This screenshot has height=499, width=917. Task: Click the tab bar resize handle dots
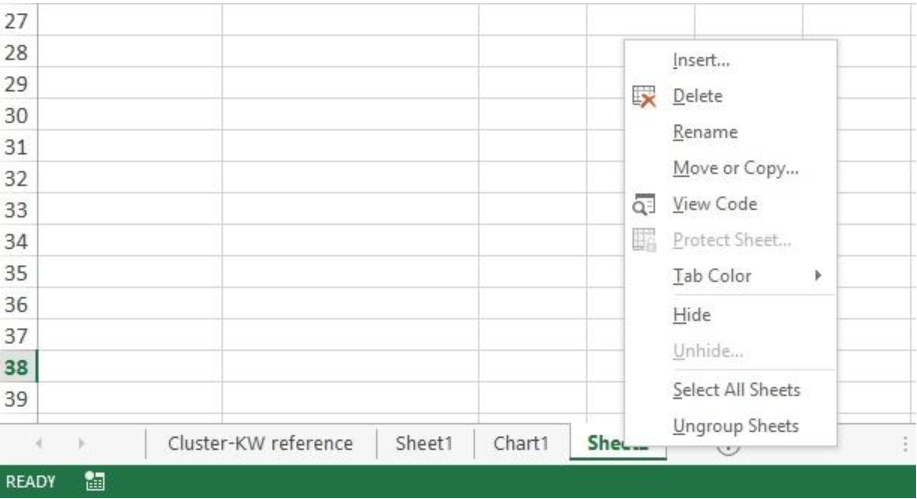(905, 444)
